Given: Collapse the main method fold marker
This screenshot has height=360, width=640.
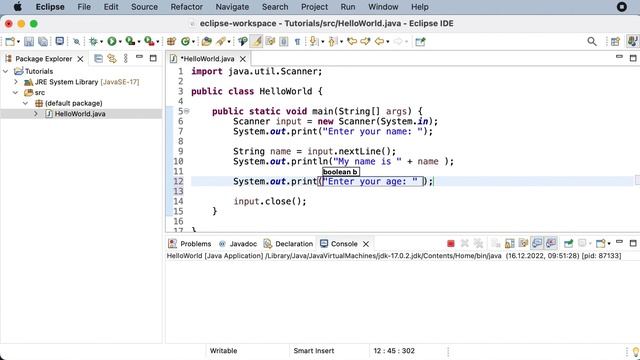Looking at the screenshot, I should click(x=187, y=111).
